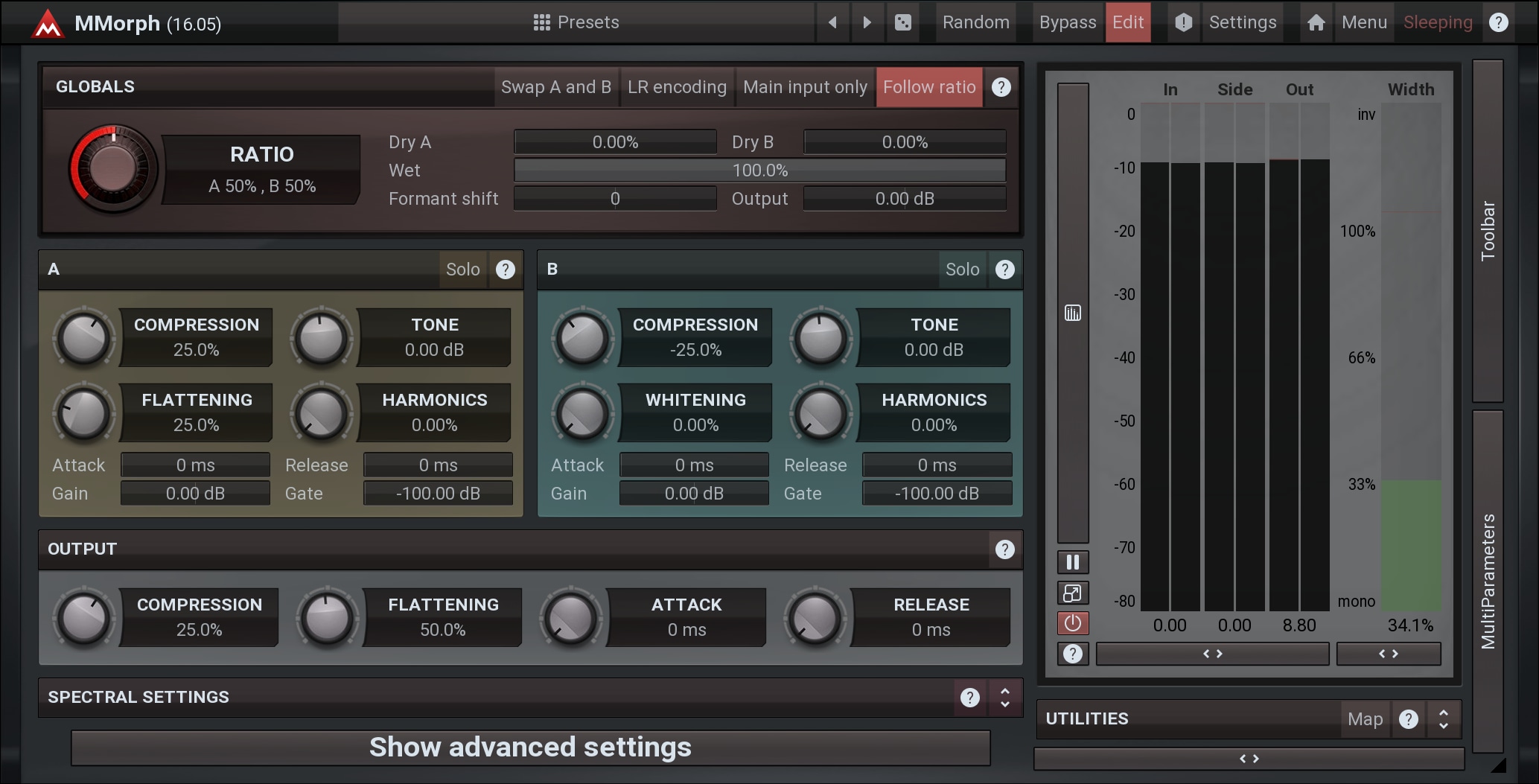The image size is (1539, 784).
Task: Open the Menu item
Action: click(1364, 22)
